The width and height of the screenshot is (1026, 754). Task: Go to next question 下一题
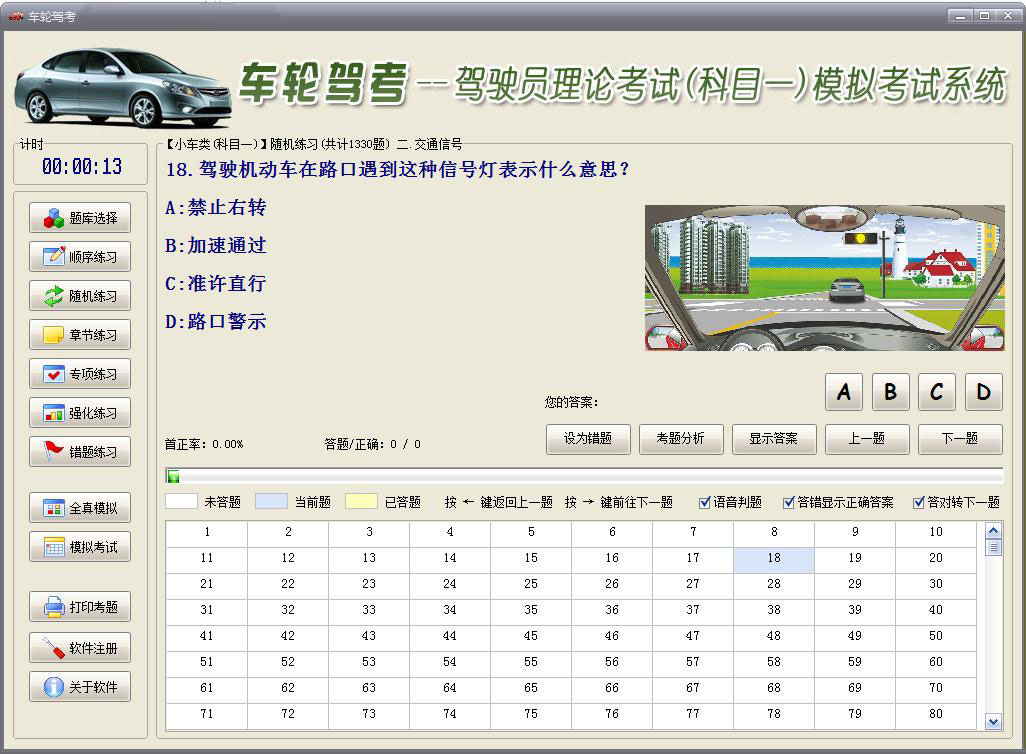[x=960, y=439]
